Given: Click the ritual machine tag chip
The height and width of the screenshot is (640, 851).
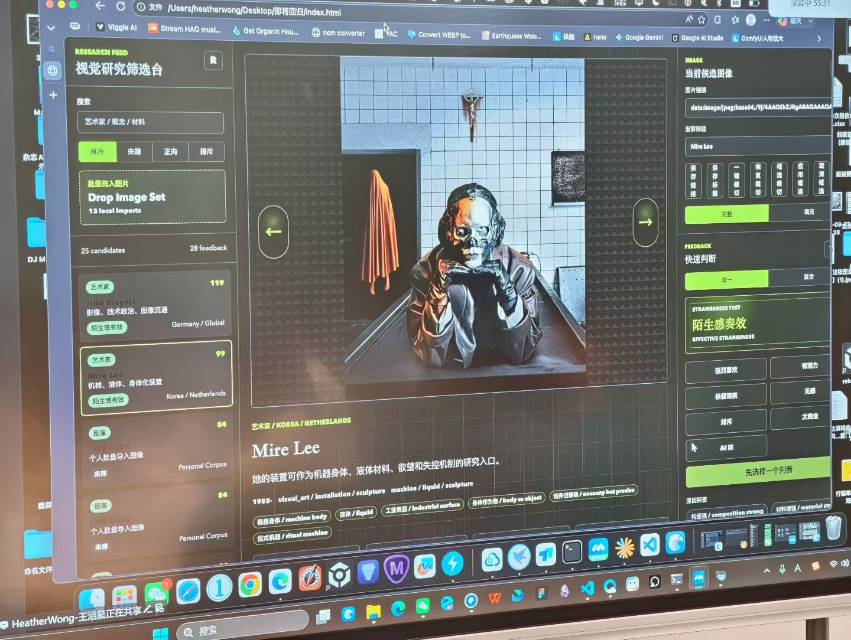Looking at the screenshot, I should [292, 536].
